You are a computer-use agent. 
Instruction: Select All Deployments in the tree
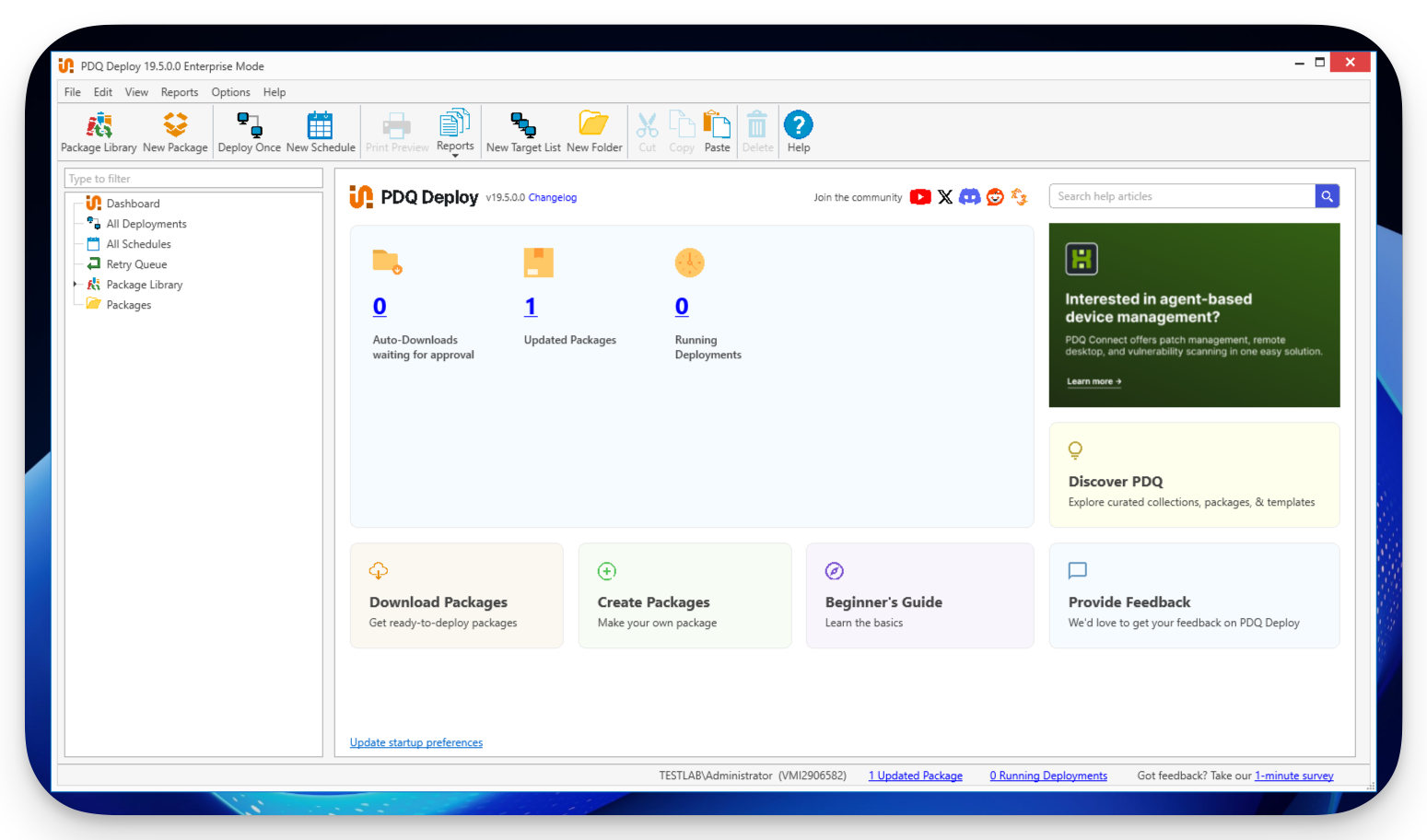pyautogui.click(x=146, y=224)
